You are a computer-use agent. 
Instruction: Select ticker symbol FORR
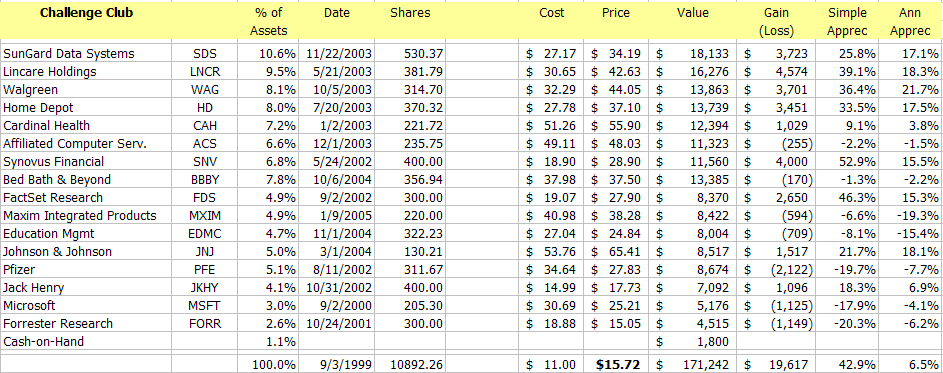[205, 324]
